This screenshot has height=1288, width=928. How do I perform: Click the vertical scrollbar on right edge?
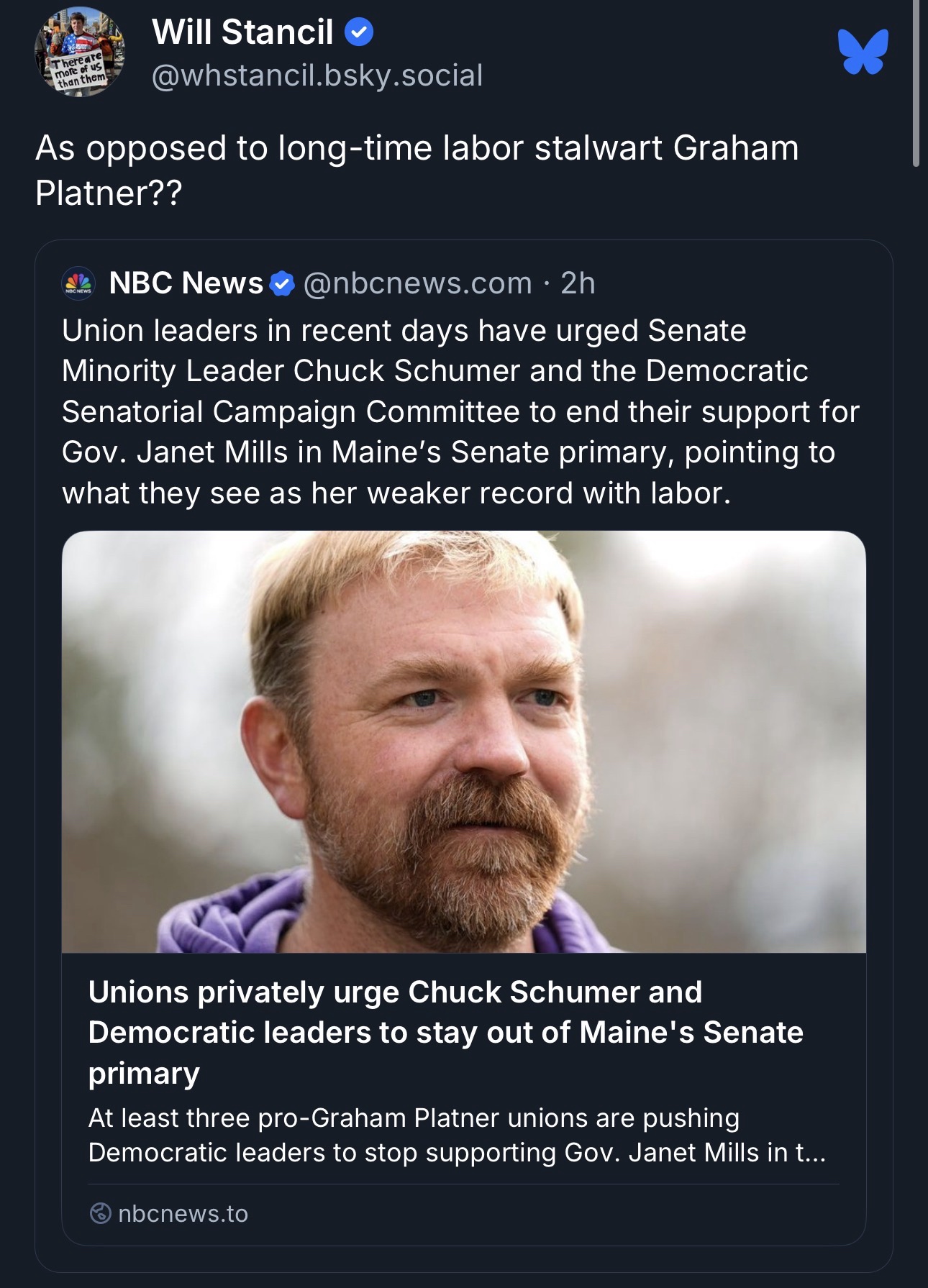[x=915, y=83]
